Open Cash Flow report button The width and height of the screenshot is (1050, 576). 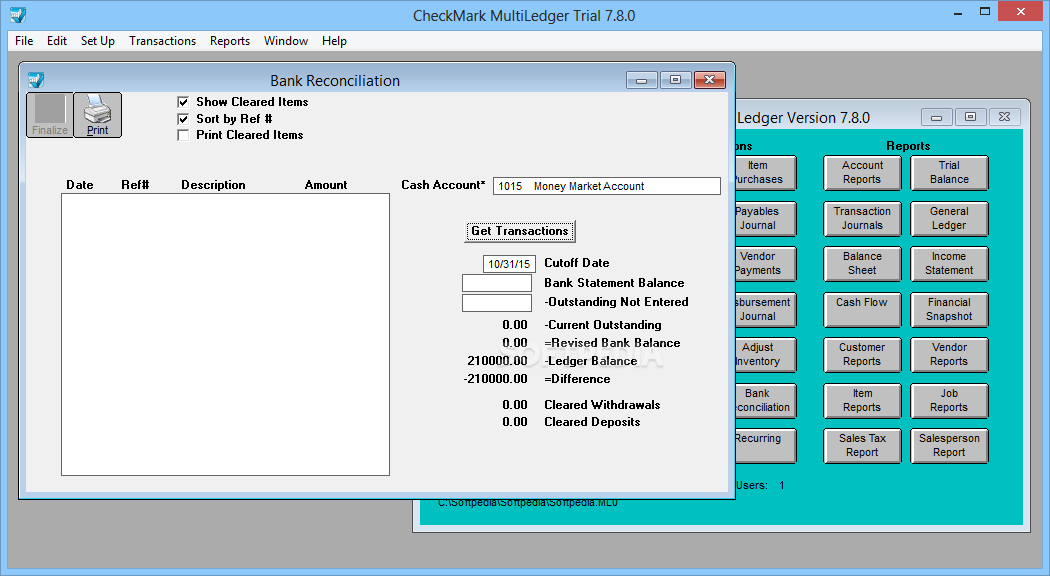click(x=862, y=309)
